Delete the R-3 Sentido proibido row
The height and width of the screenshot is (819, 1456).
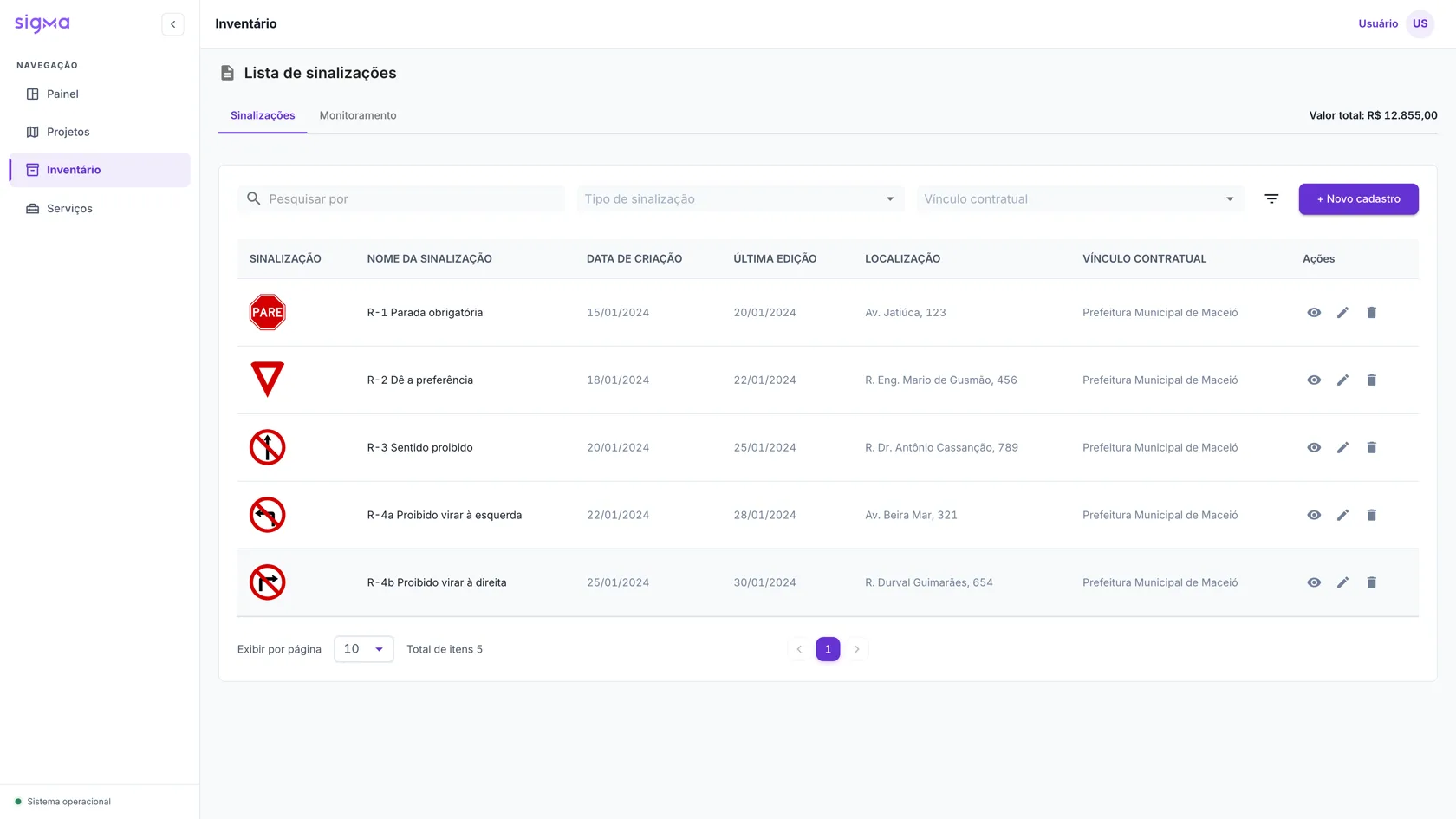point(1372,448)
